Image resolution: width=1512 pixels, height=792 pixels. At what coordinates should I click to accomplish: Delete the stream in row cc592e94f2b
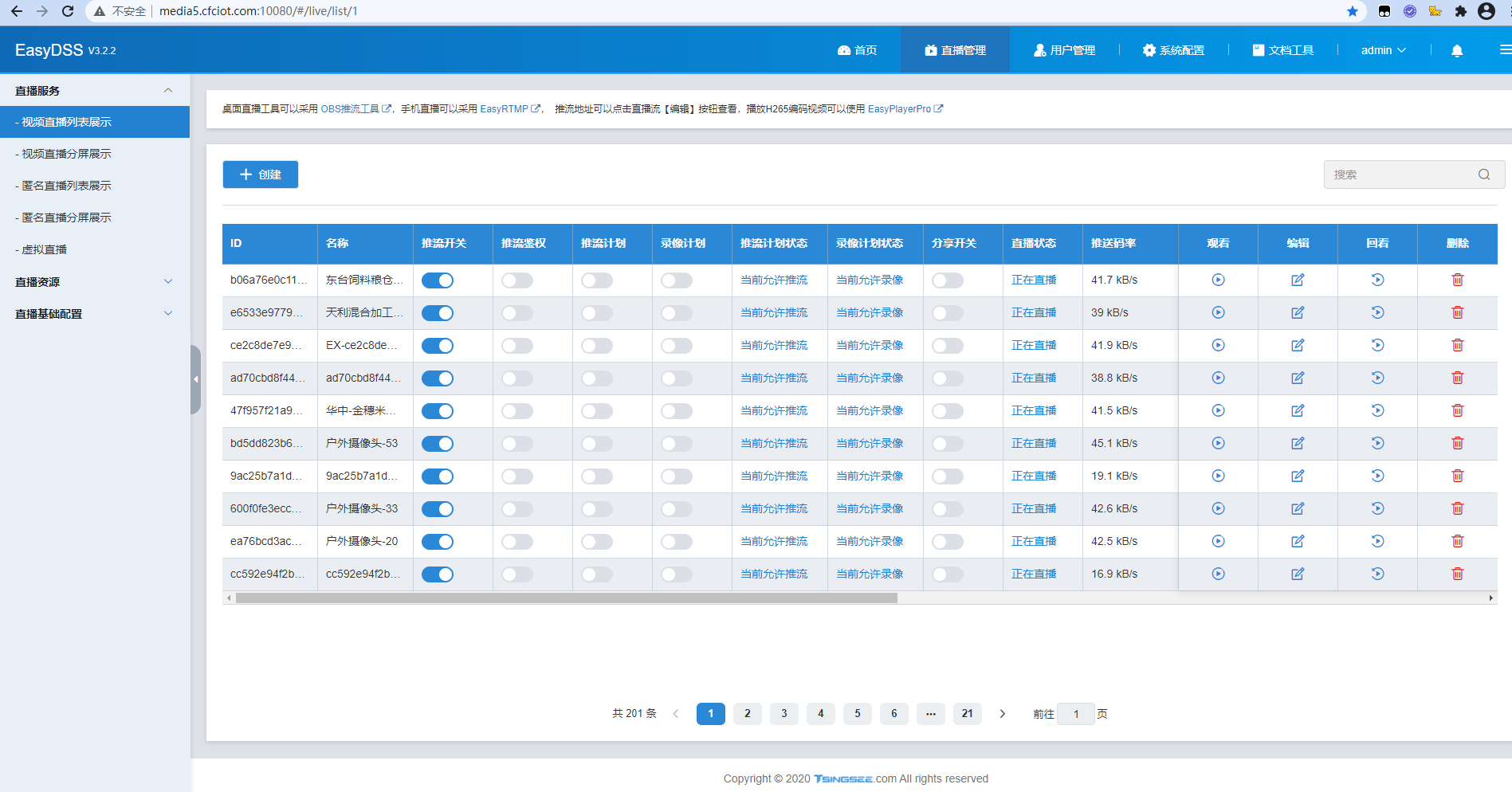1457,574
